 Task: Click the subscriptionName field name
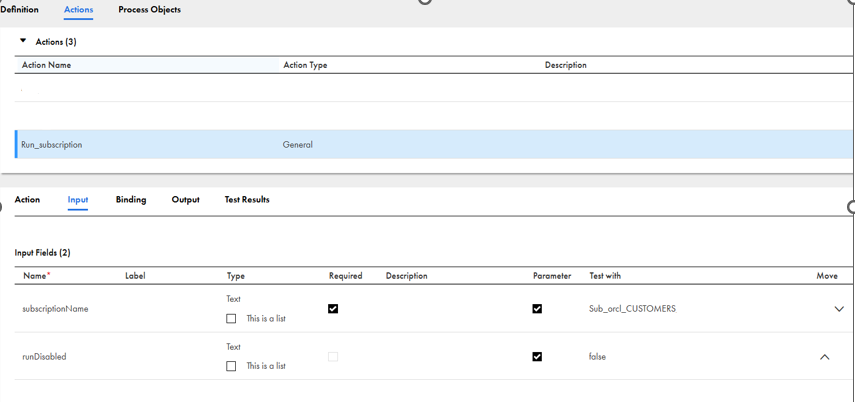point(55,309)
